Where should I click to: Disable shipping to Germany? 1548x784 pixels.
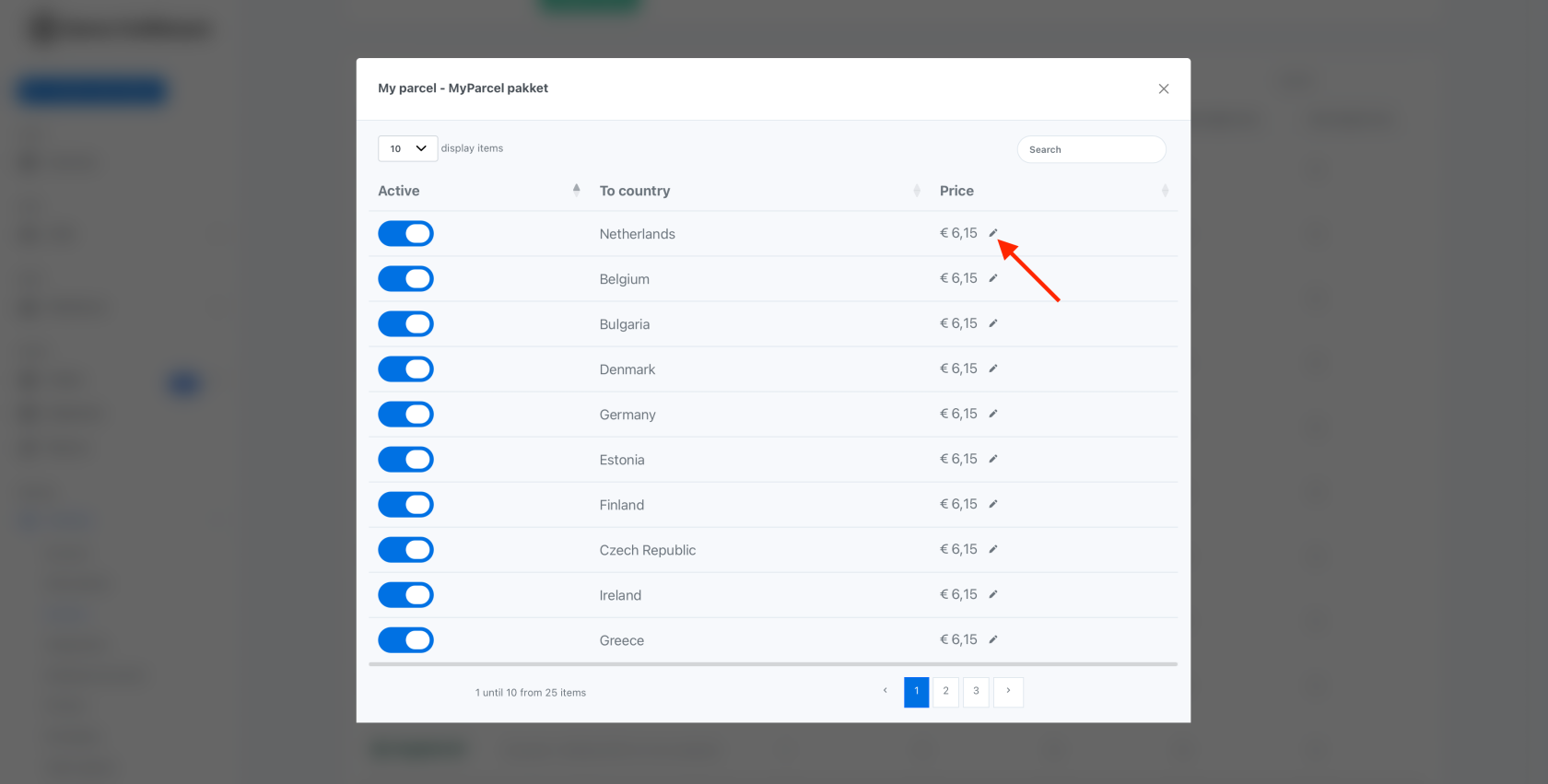point(405,415)
